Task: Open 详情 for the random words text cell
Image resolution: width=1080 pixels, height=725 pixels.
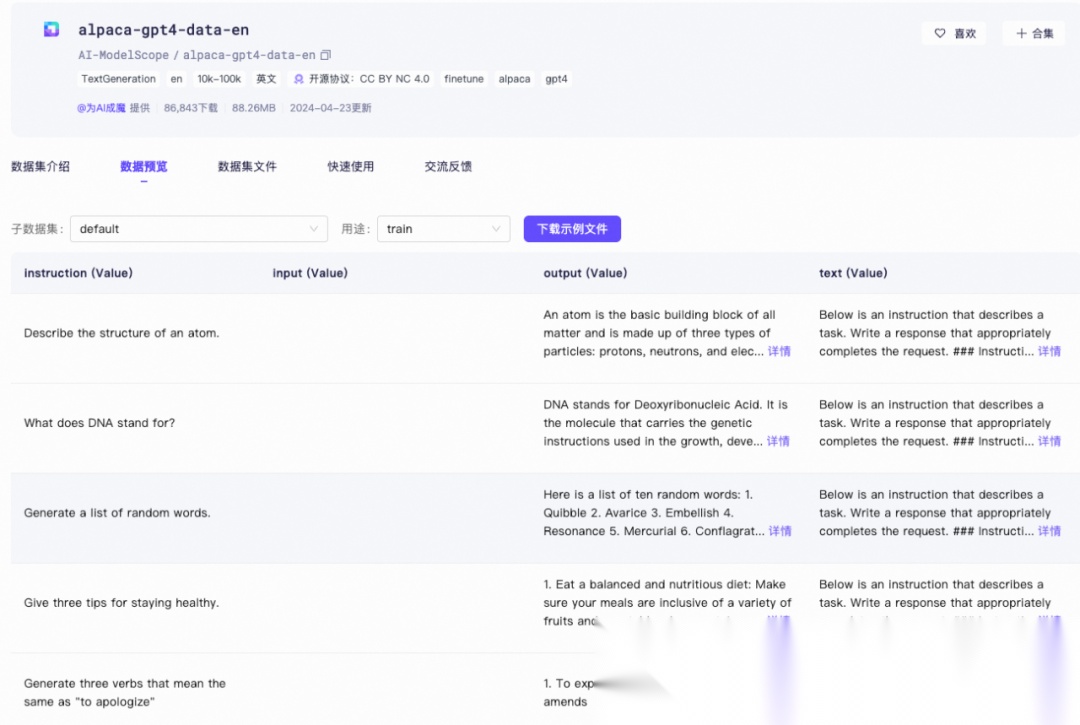Action: click(1050, 532)
